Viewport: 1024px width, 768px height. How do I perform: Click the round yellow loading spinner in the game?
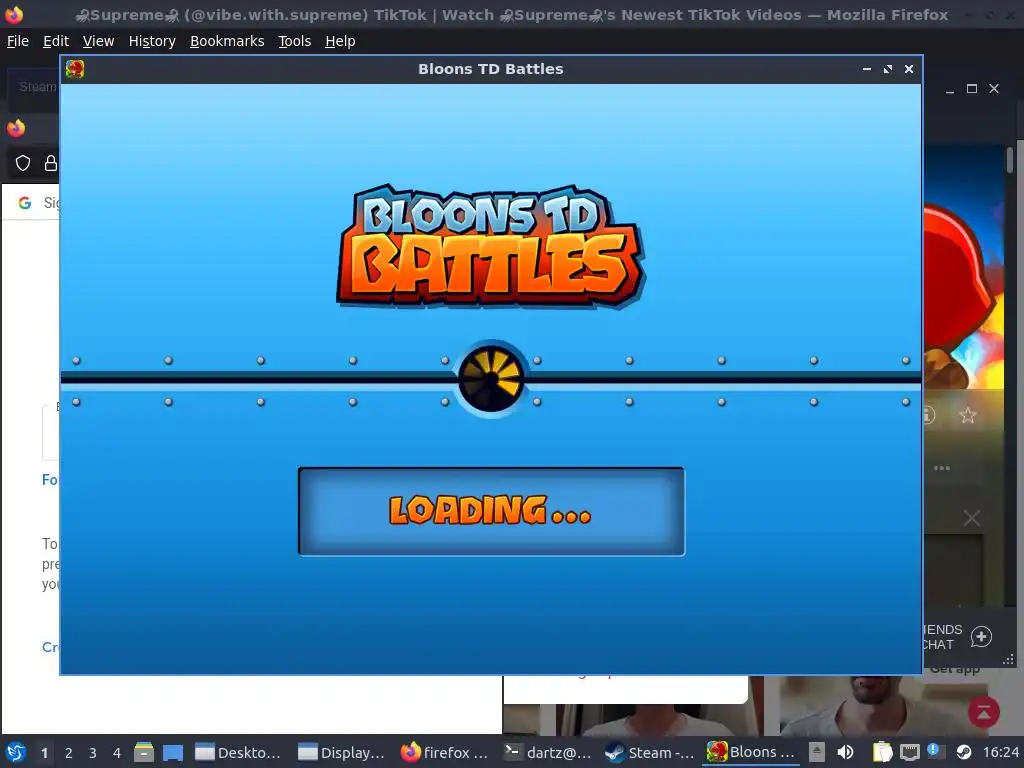pyautogui.click(x=491, y=379)
